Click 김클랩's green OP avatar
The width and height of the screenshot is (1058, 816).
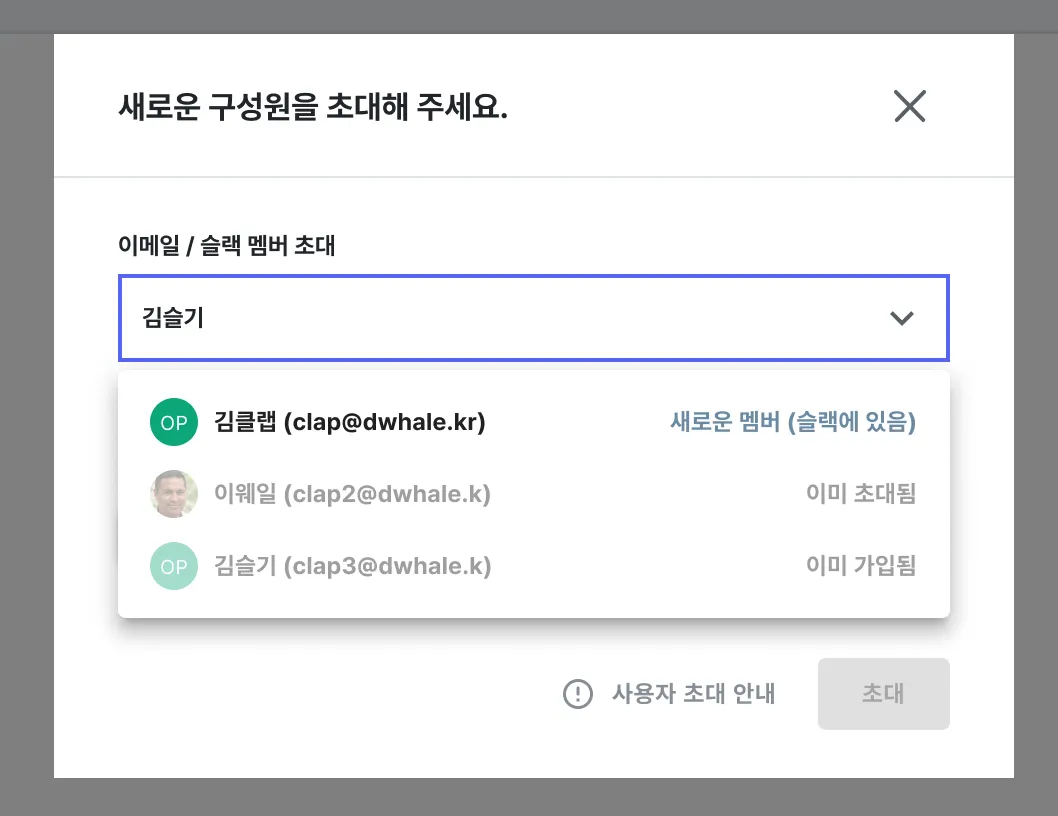[x=174, y=422]
